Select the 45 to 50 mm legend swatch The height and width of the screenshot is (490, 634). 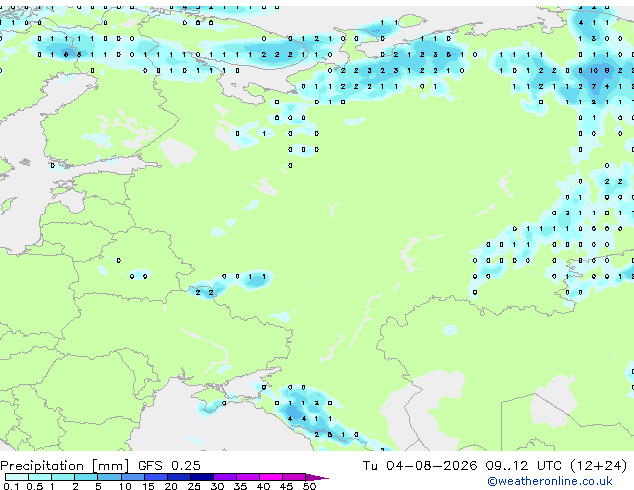294,477
